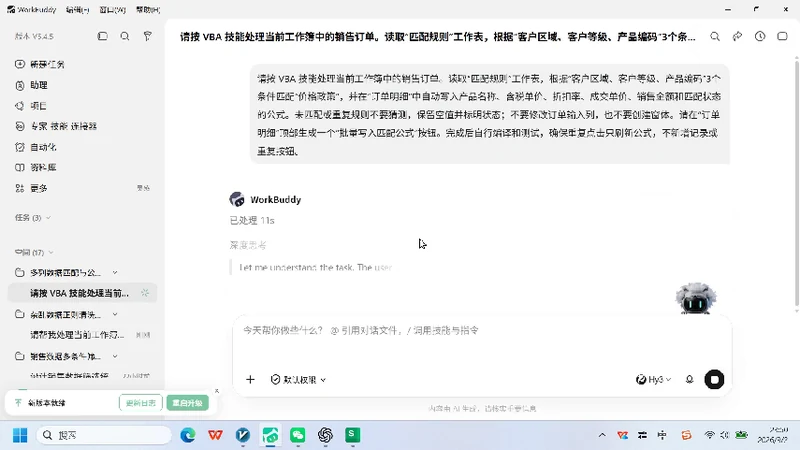Open the Hy3 model selector dropdown
The height and width of the screenshot is (450, 800).
654,380
